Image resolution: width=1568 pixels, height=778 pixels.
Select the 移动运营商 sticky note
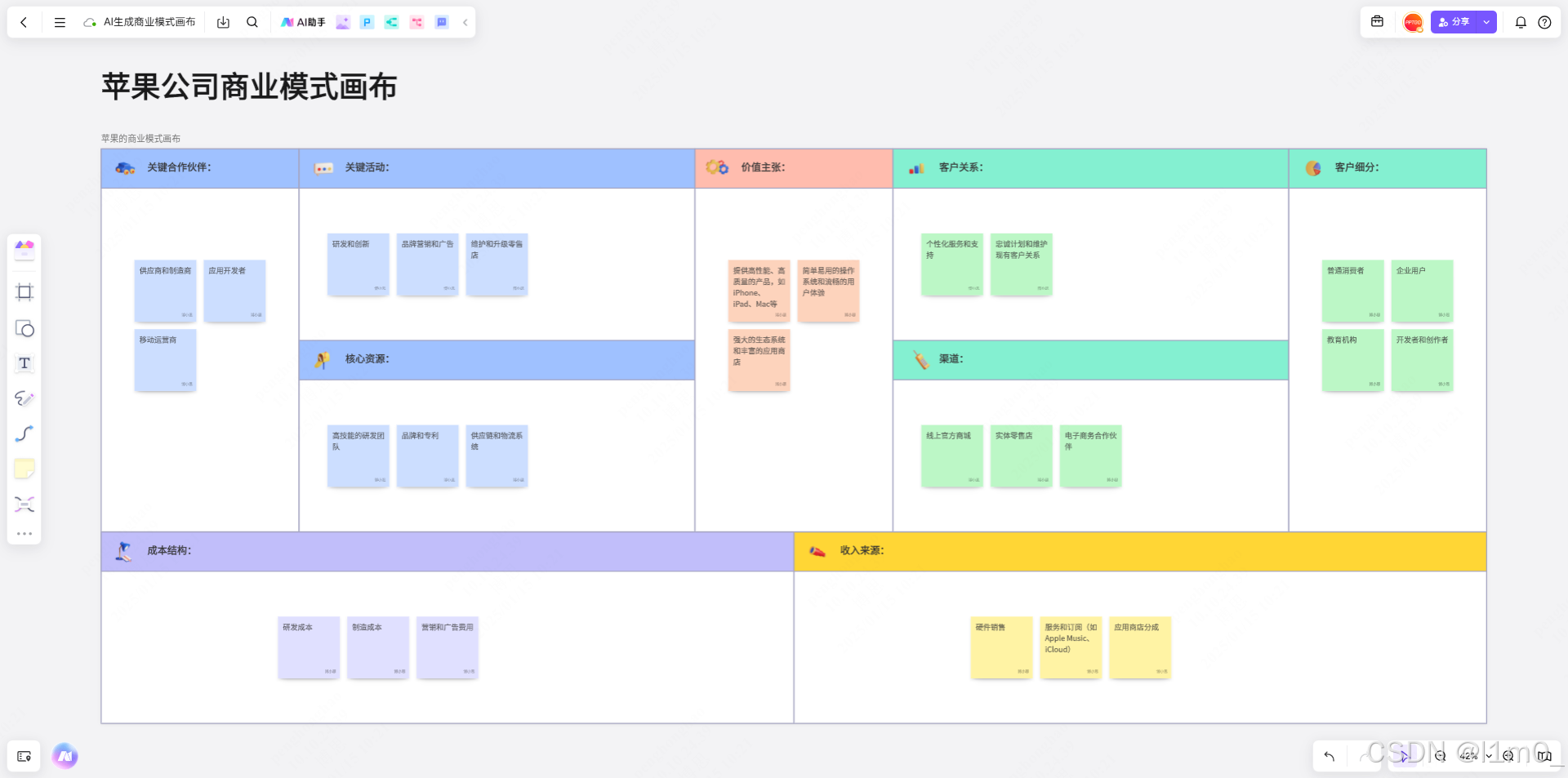click(x=166, y=360)
